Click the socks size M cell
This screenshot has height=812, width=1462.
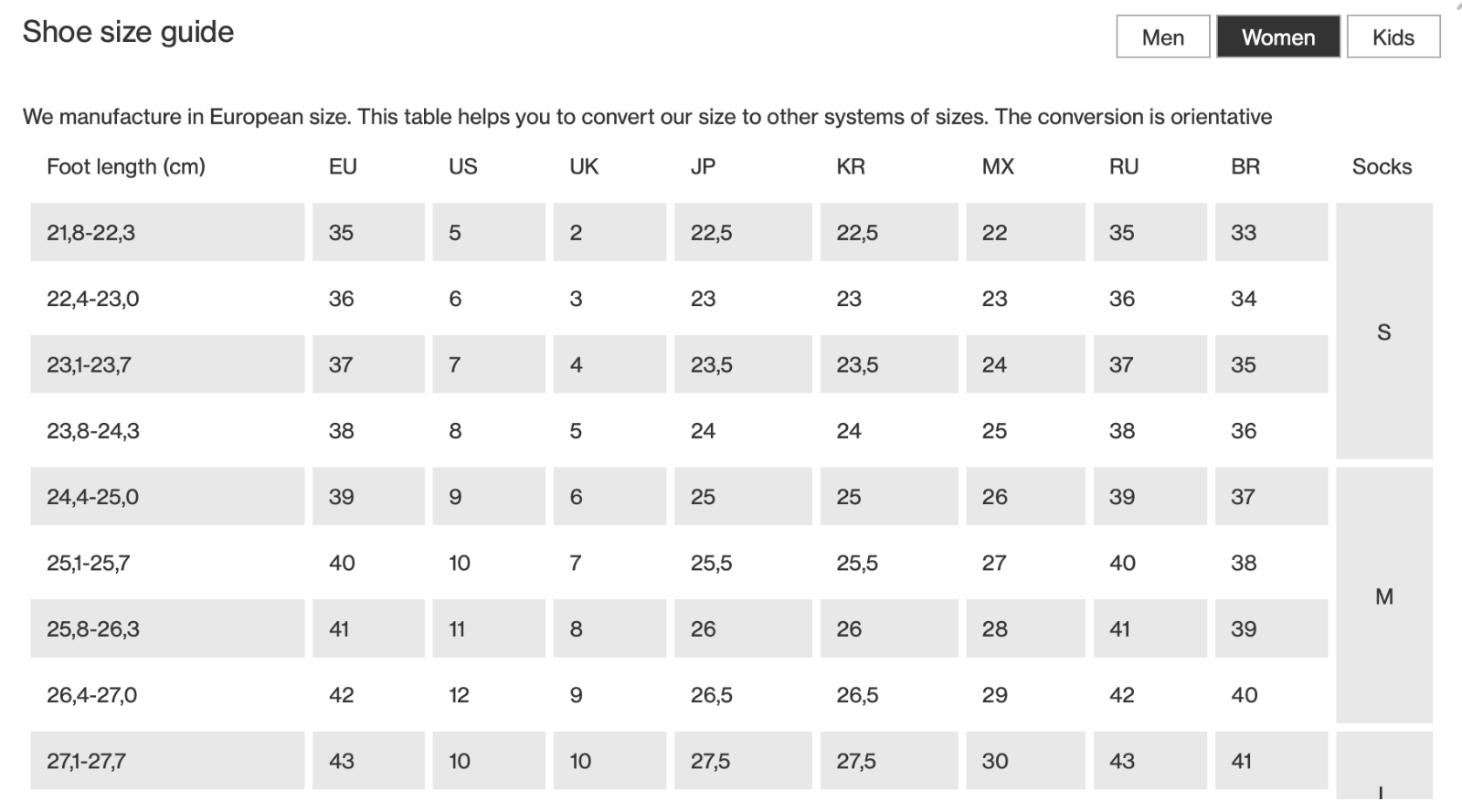[x=1383, y=596]
